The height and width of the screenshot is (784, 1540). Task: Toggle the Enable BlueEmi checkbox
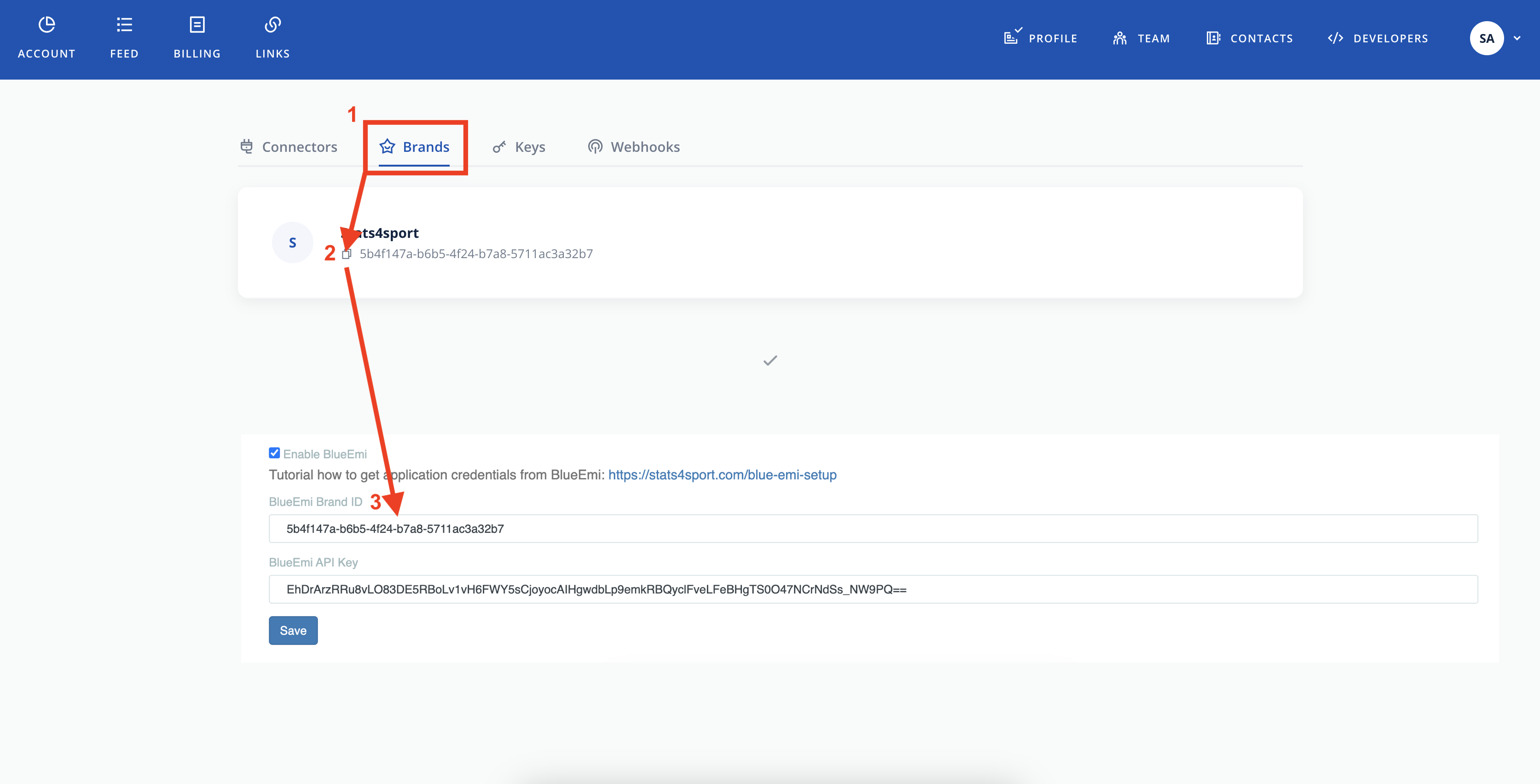(x=274, y=453)
